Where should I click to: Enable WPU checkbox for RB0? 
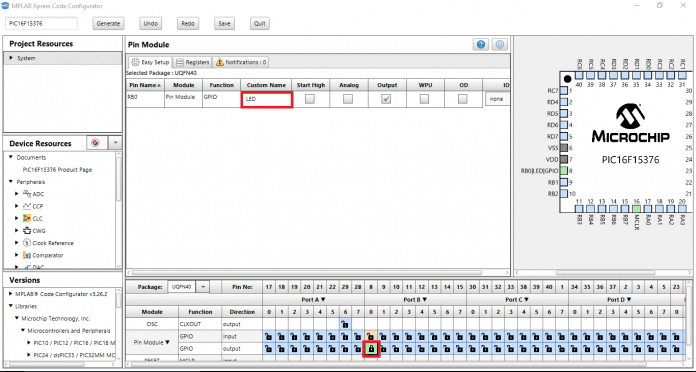click(424, 99)
